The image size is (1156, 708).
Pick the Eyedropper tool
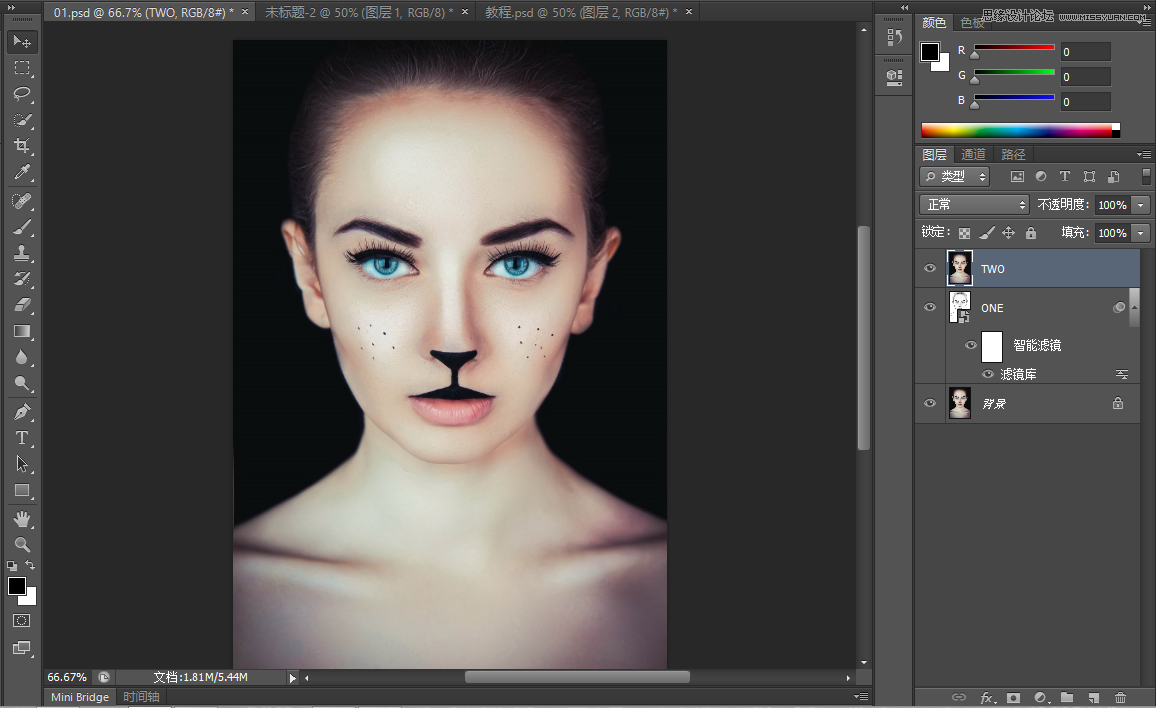click(22, 173)
